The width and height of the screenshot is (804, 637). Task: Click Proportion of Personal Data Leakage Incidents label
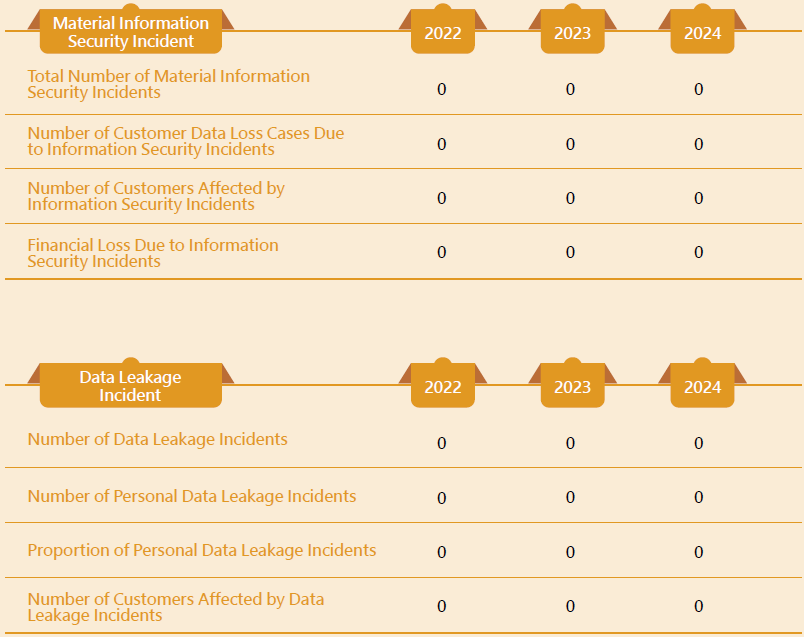pyautogui.click(x=202, y=550)
